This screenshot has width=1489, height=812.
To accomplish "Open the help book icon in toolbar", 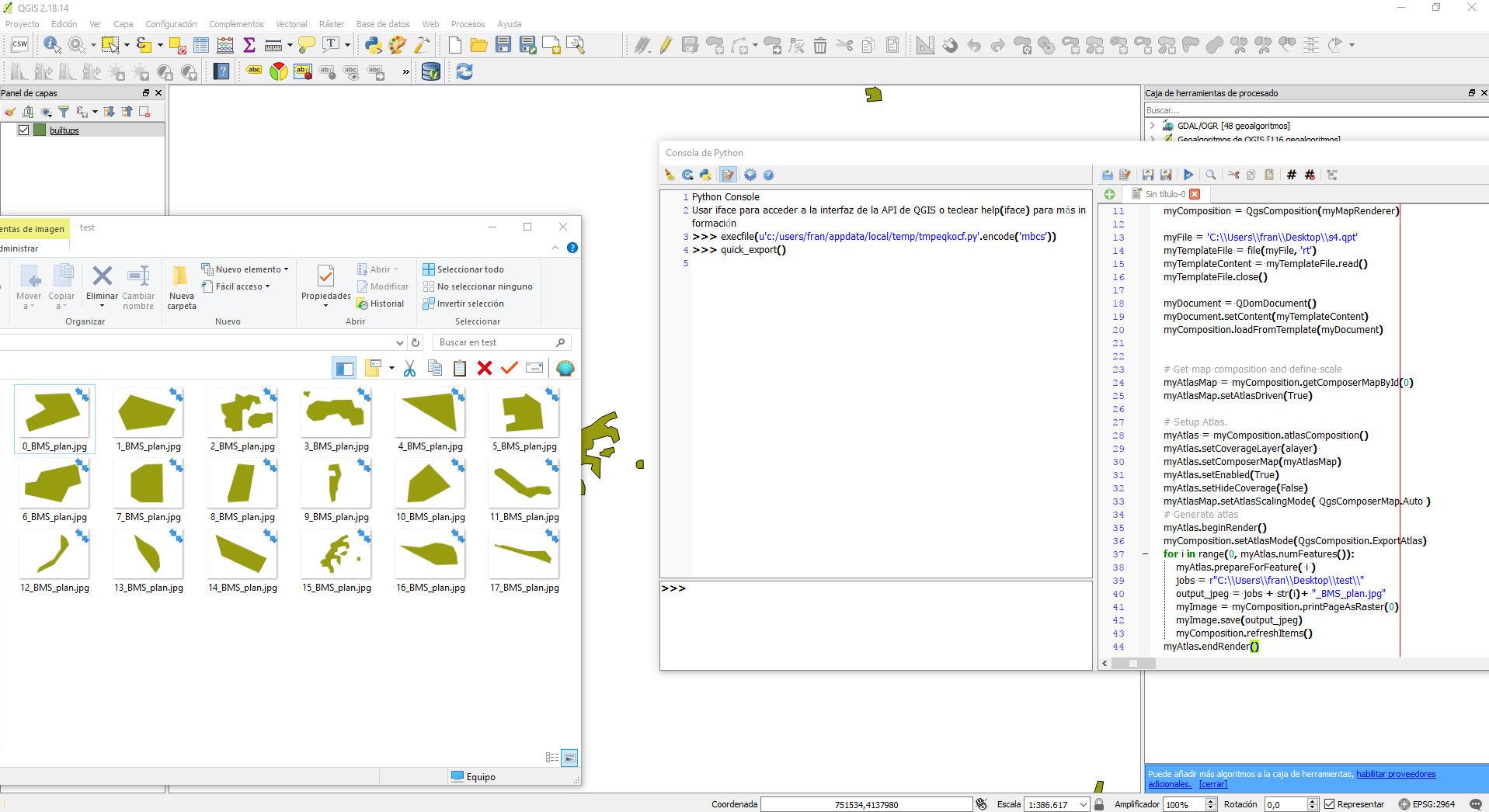I will tap(222, 72).
